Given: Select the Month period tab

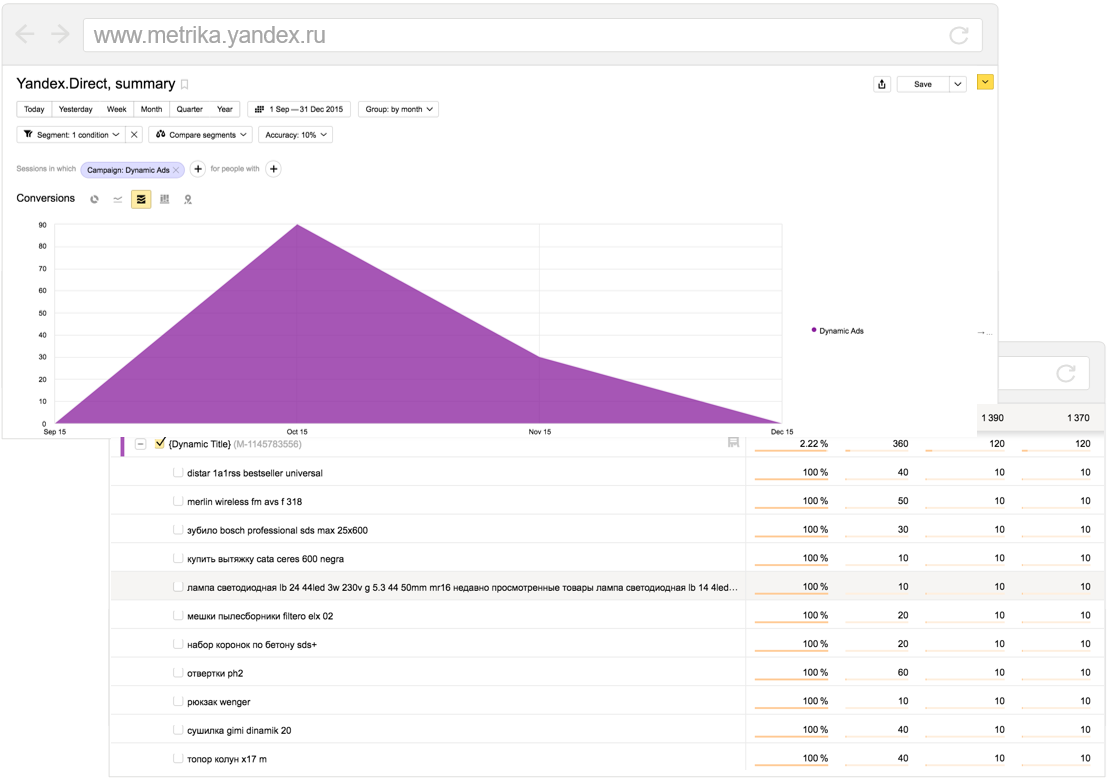Looking at the screenshot, I should click(x=151, y=109).
